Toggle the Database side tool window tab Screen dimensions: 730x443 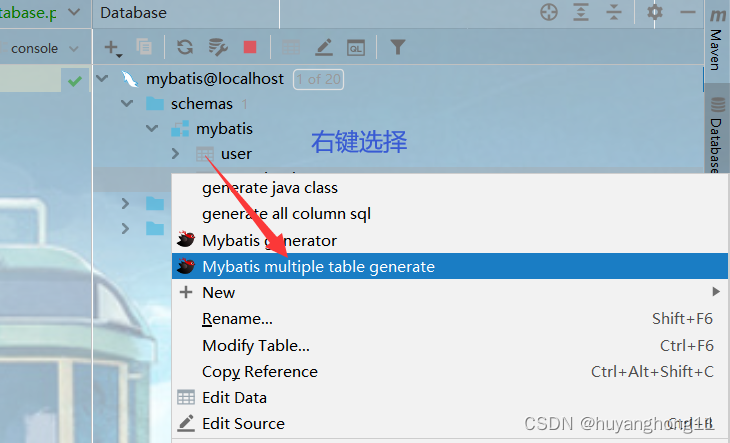(x=717, y=135)
